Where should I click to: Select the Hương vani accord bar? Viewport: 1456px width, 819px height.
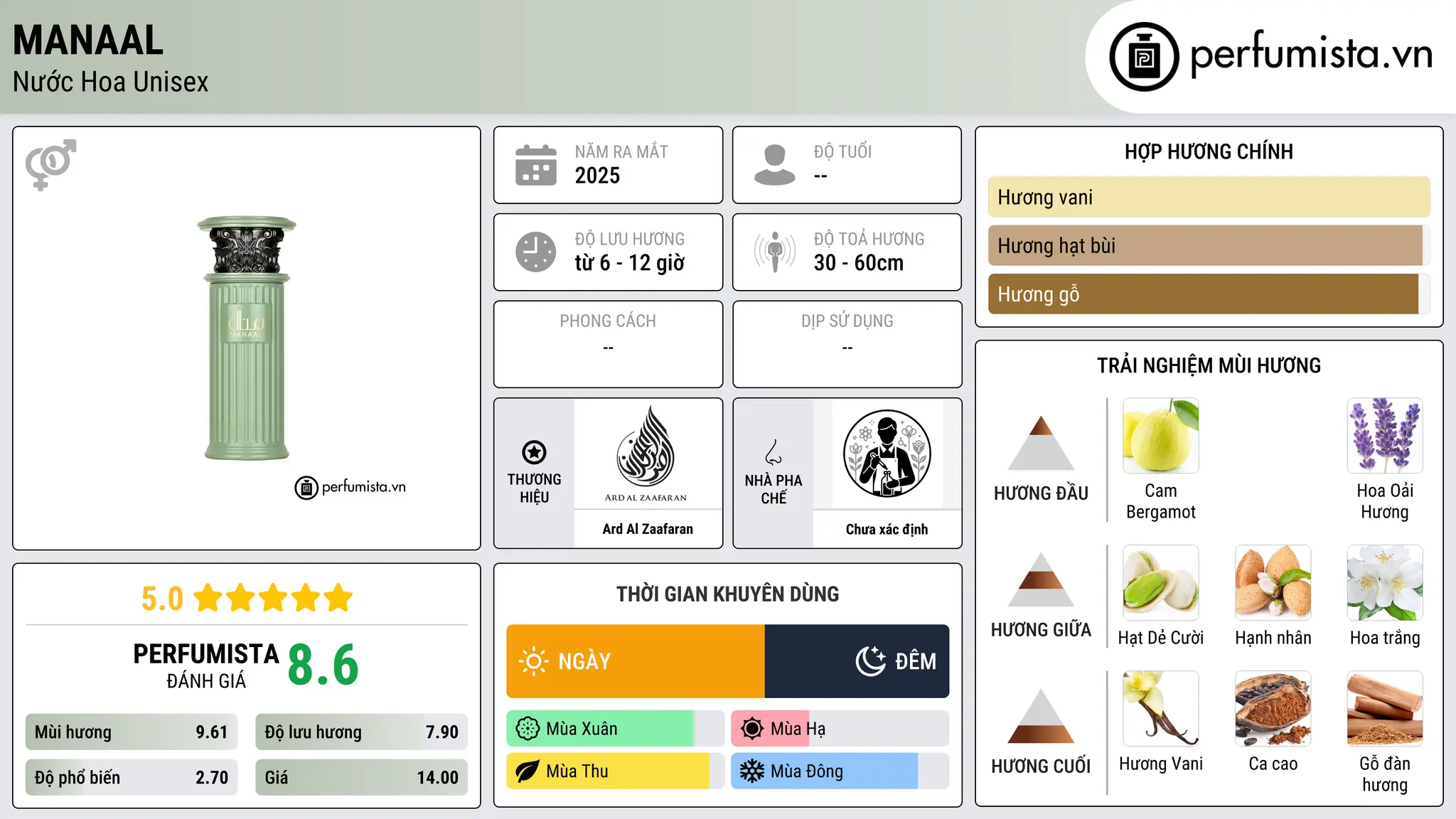pos(1209,197)
